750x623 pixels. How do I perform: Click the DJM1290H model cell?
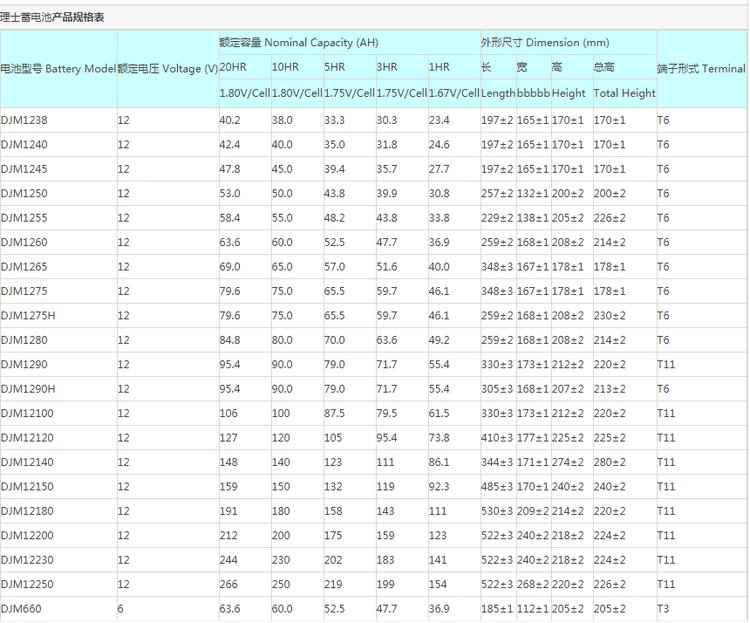[28, 388]
